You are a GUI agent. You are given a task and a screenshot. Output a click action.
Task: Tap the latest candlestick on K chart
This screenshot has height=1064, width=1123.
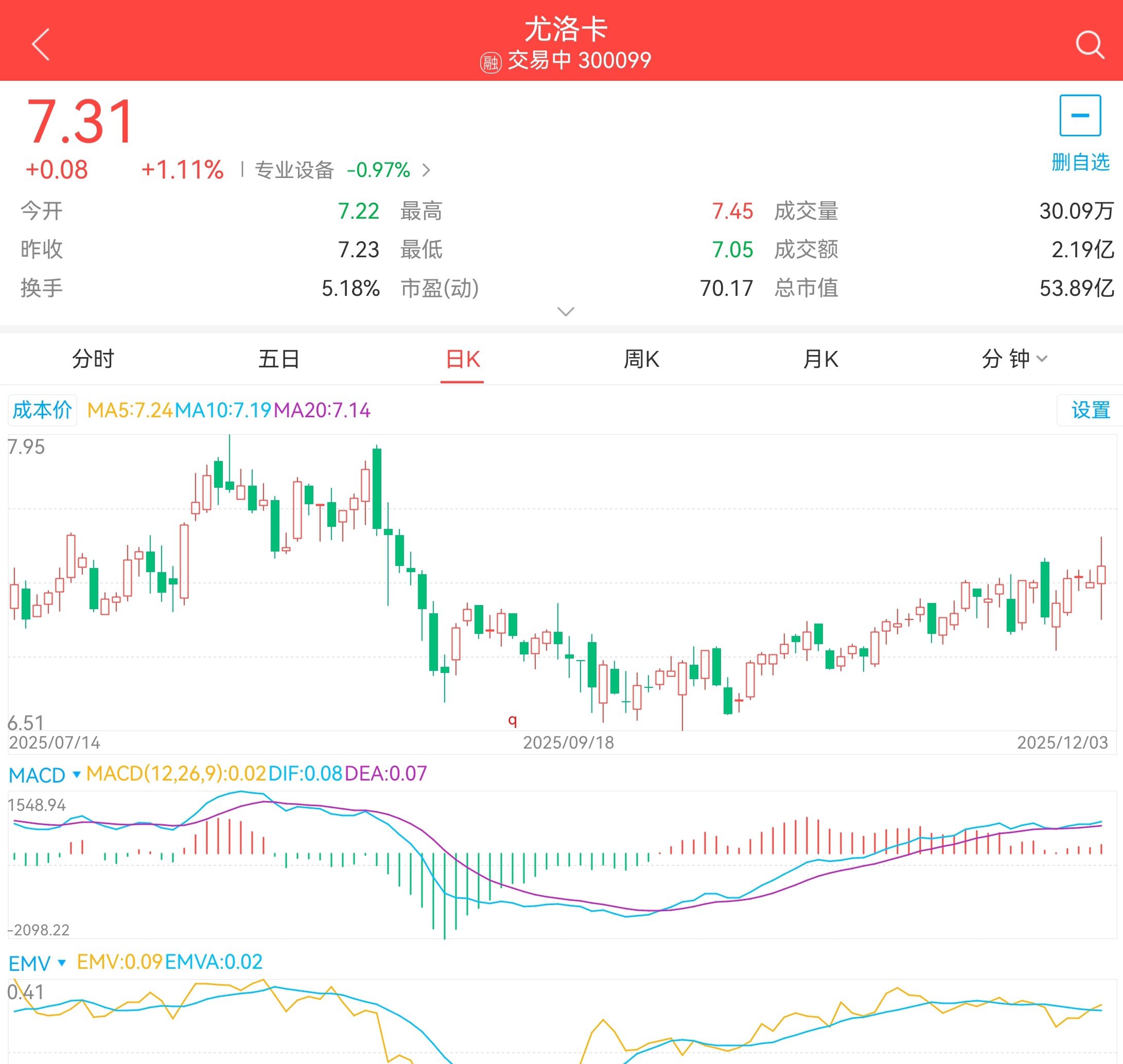click(x=1101, y=575)
